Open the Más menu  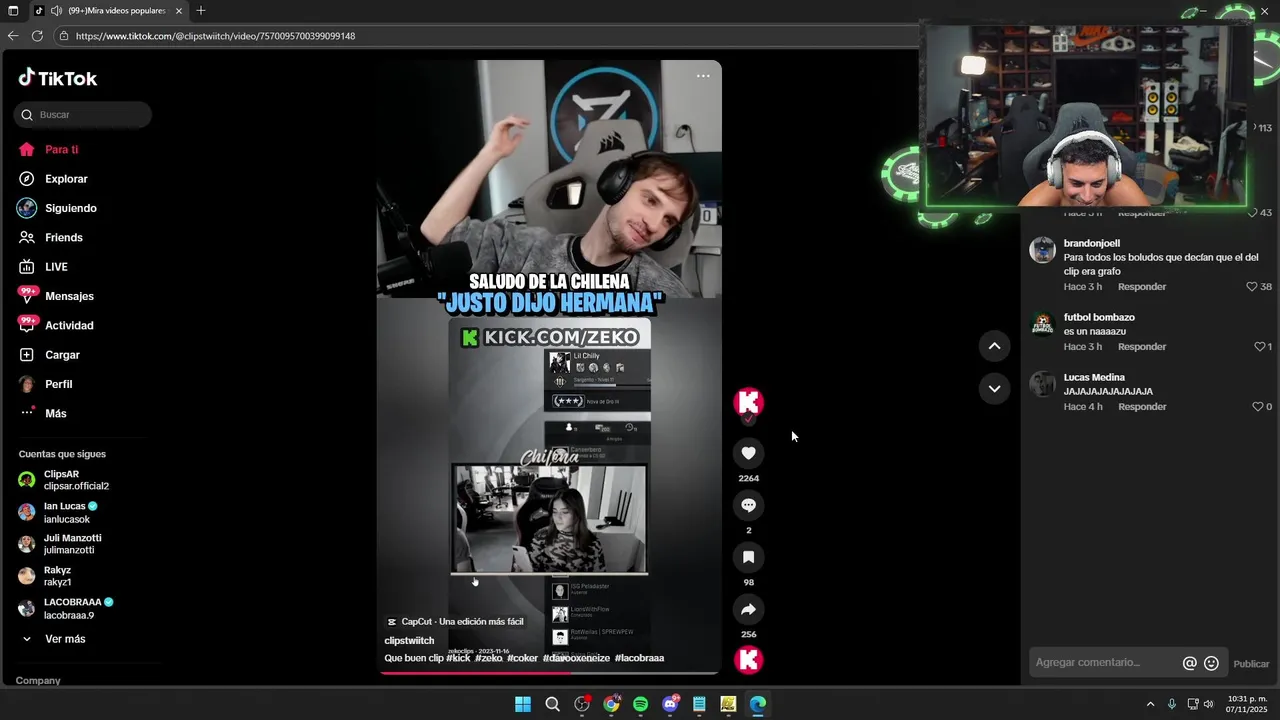tap(55, 413)
